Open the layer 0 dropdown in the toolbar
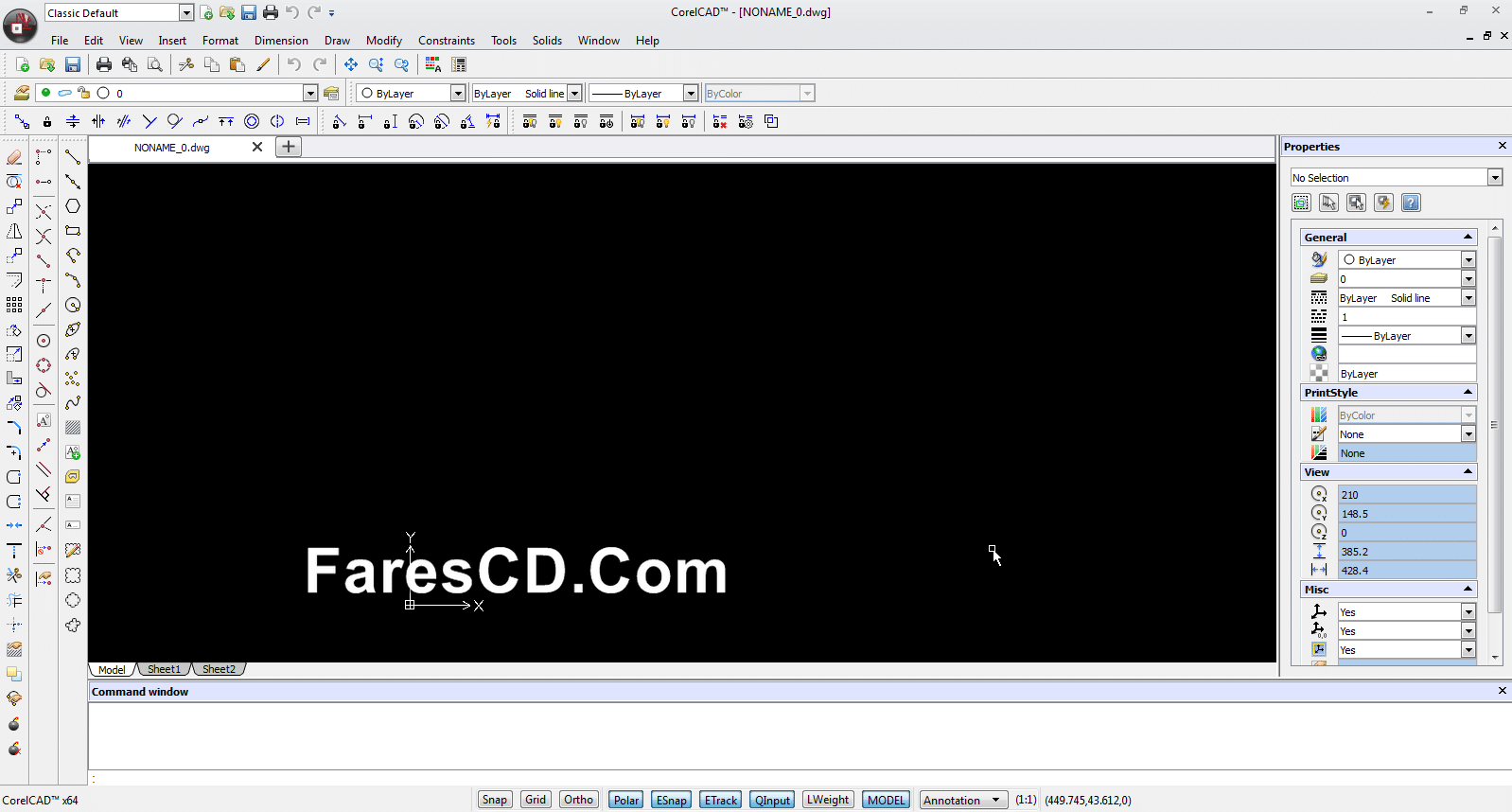Image resolution: width=1512 pixels, height=812 pixels. pyautogui.click(x=310, y=93)
